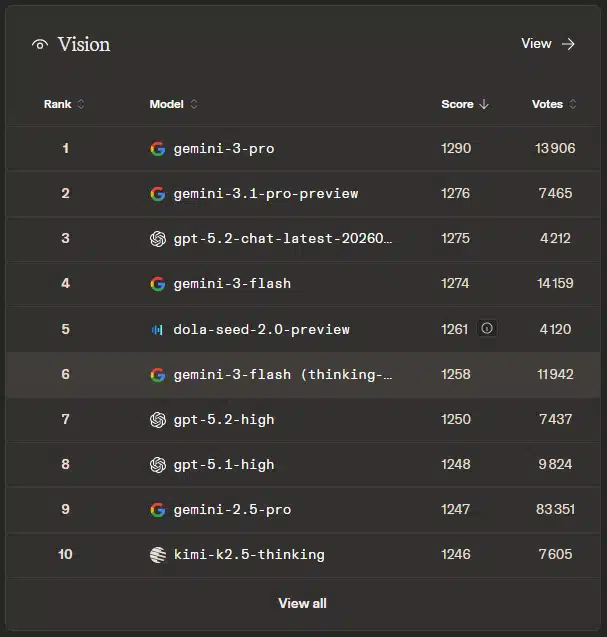Image resolution: width=607 pixels, height=637 pixels.
Task: Click the Kimi logo beside kimi-k2.5-thinking
Action: click(157, 554)
